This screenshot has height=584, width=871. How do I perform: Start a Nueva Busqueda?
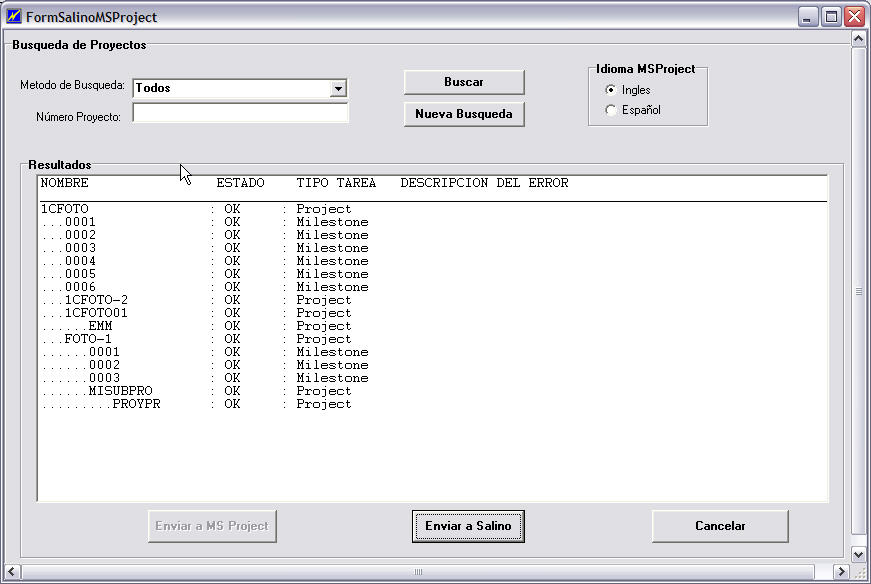coord(464,114)
